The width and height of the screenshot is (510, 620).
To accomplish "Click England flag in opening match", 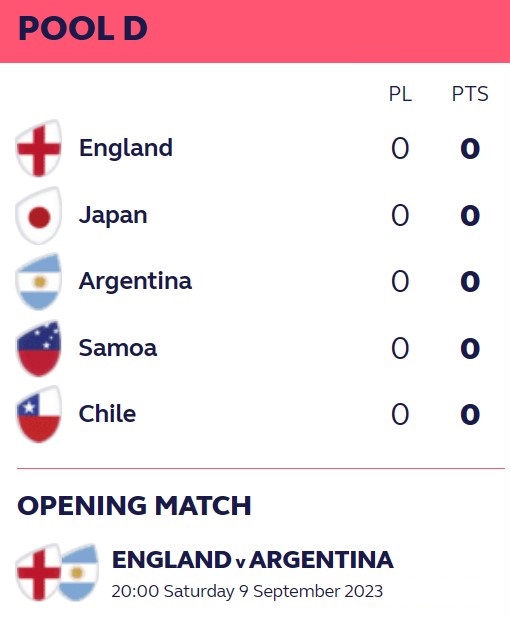I will coord(38,572).
